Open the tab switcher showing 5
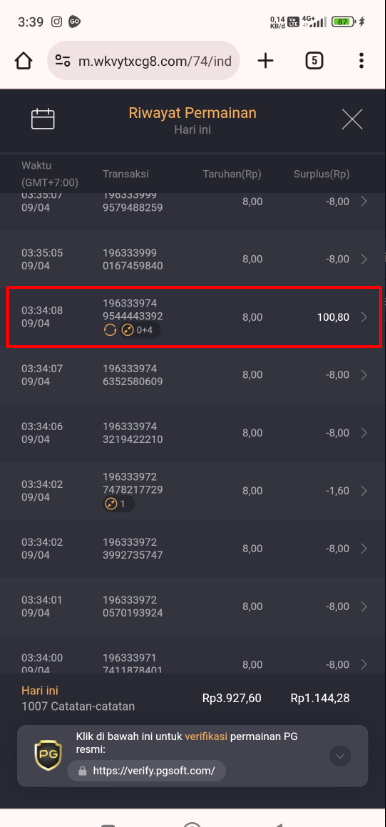This screenshot has width=386, height=827. [x=314, y=61]
